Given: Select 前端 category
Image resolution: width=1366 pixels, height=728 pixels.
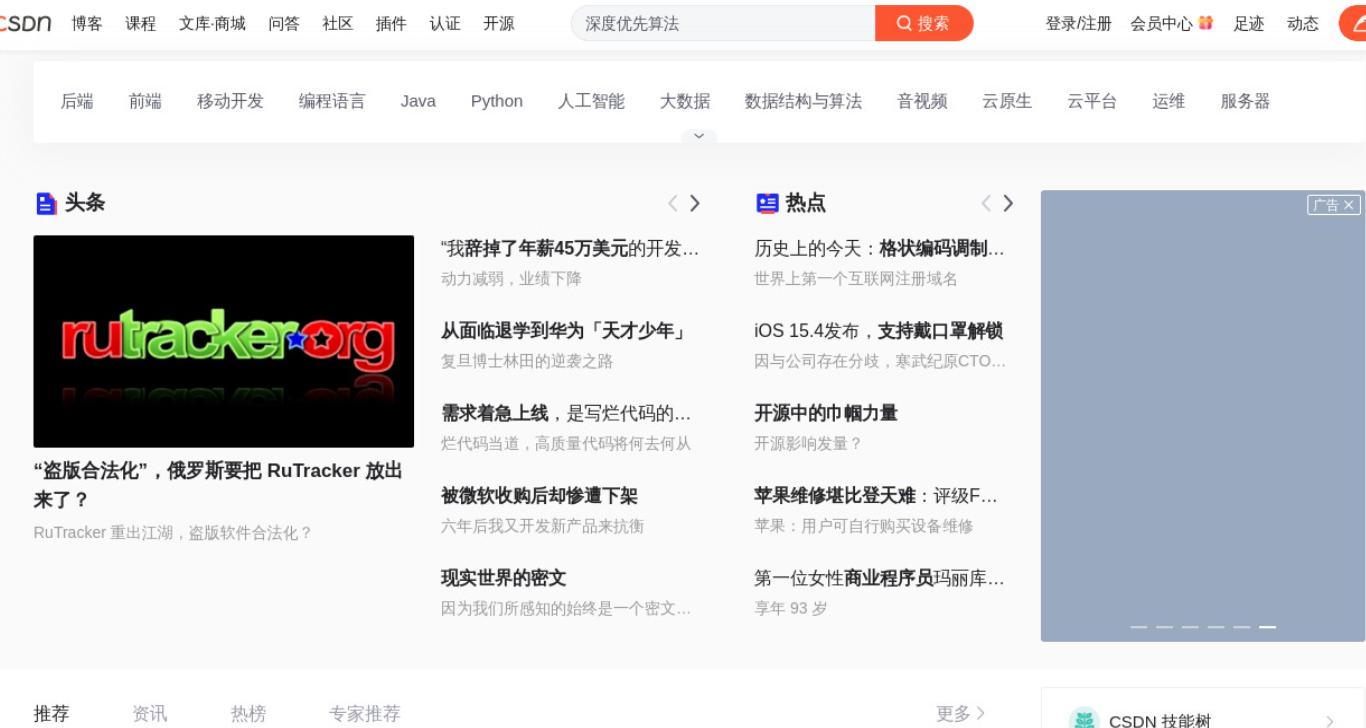Looking at the screenshot, I should coord(145,101).
